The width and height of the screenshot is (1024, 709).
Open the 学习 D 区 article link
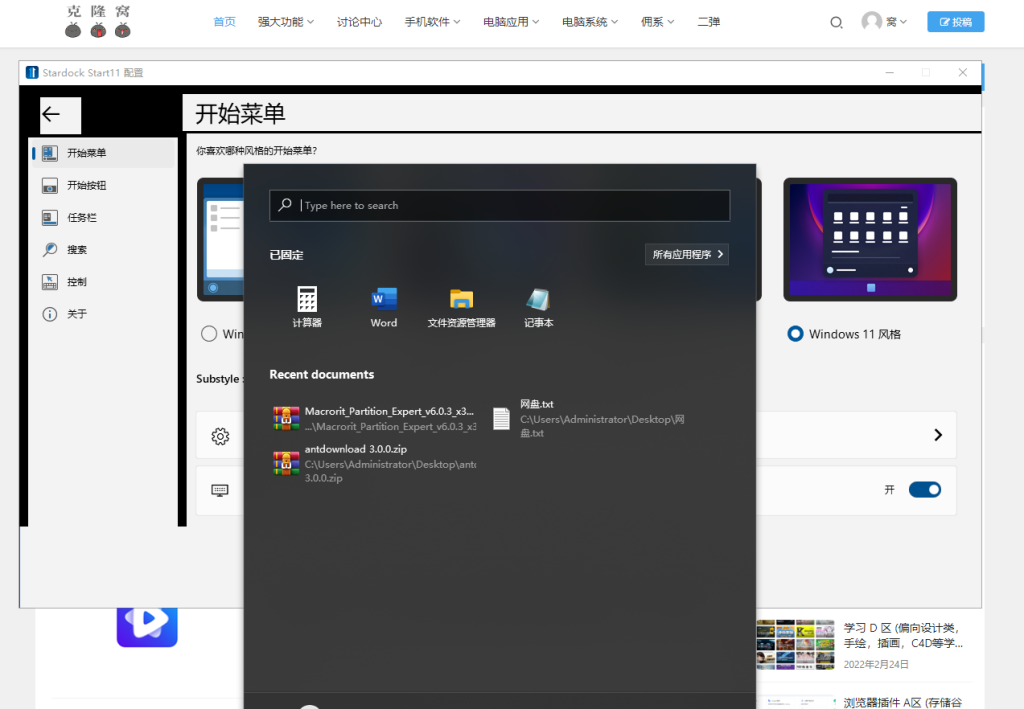coord(903,635)
